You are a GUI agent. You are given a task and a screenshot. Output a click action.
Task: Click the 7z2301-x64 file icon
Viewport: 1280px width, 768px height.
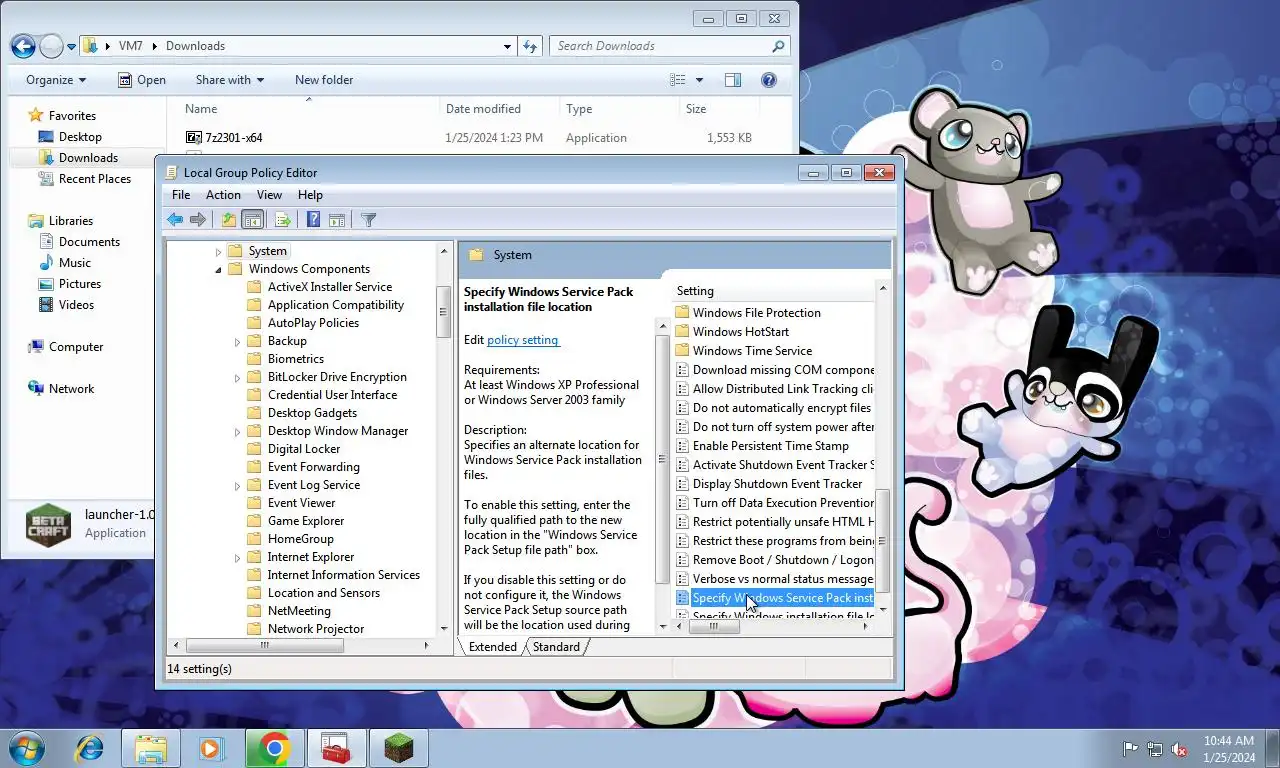[194, 138]
